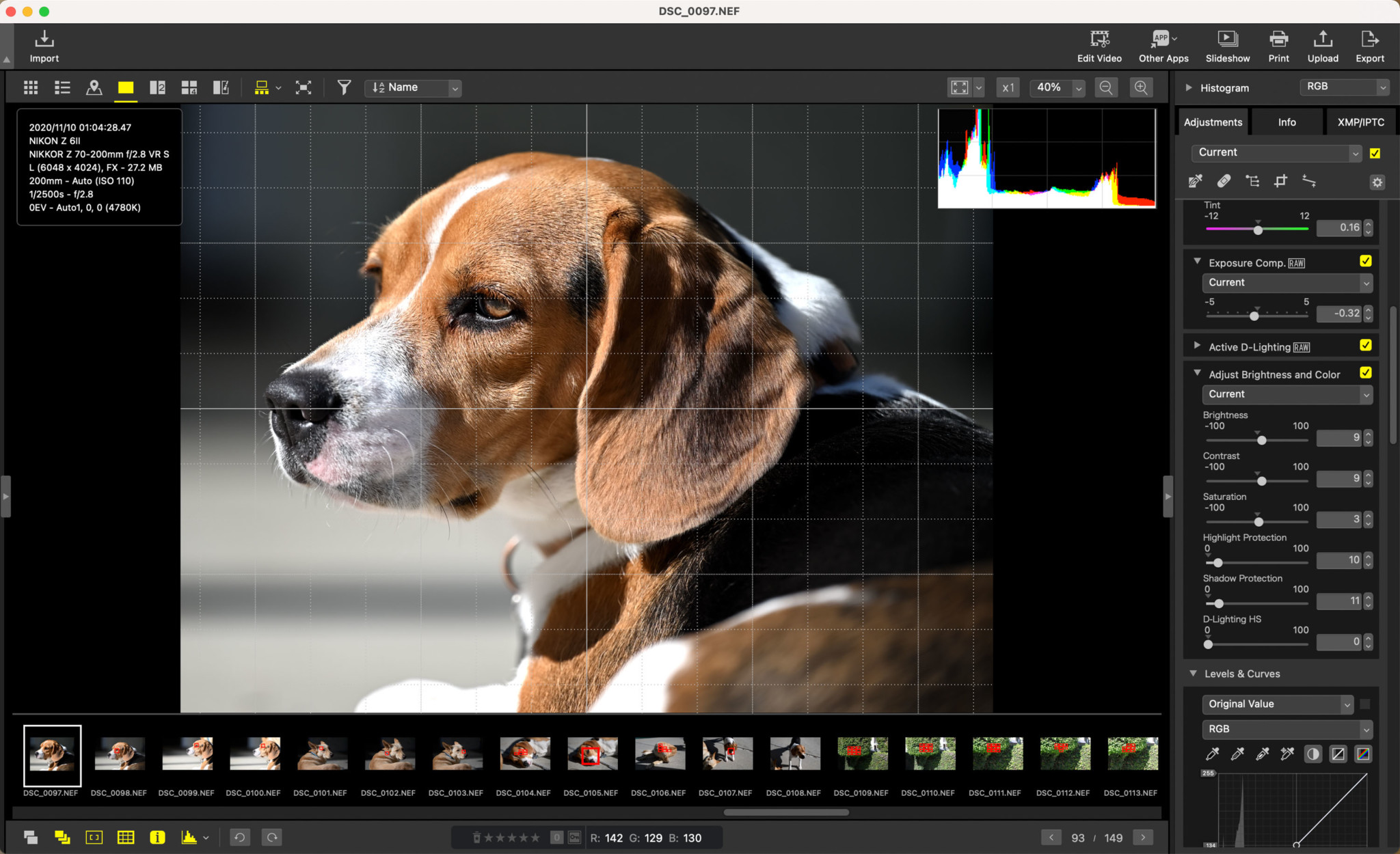Viewport: 1400px width, 854px height.
Task: Disable the Exposure Comp. adjustment checkbox
Action: 1365,260
